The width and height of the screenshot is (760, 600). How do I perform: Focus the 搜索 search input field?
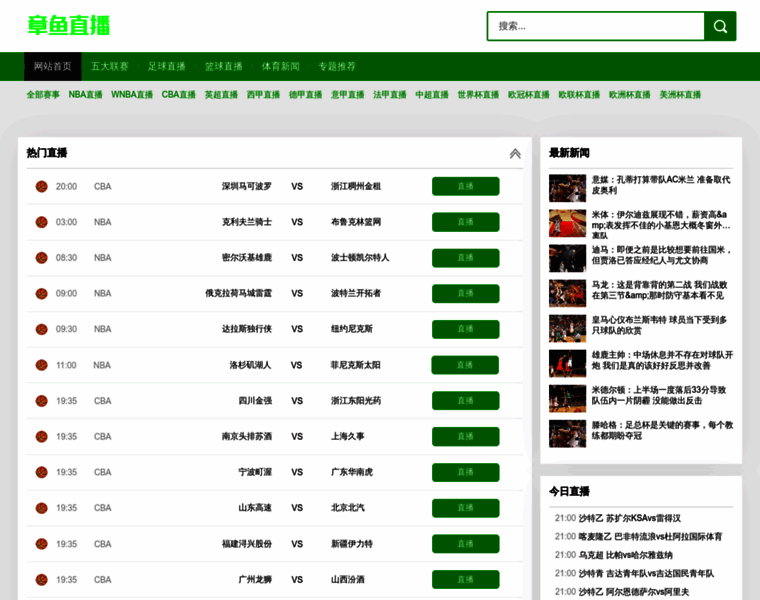pos(596,26)
